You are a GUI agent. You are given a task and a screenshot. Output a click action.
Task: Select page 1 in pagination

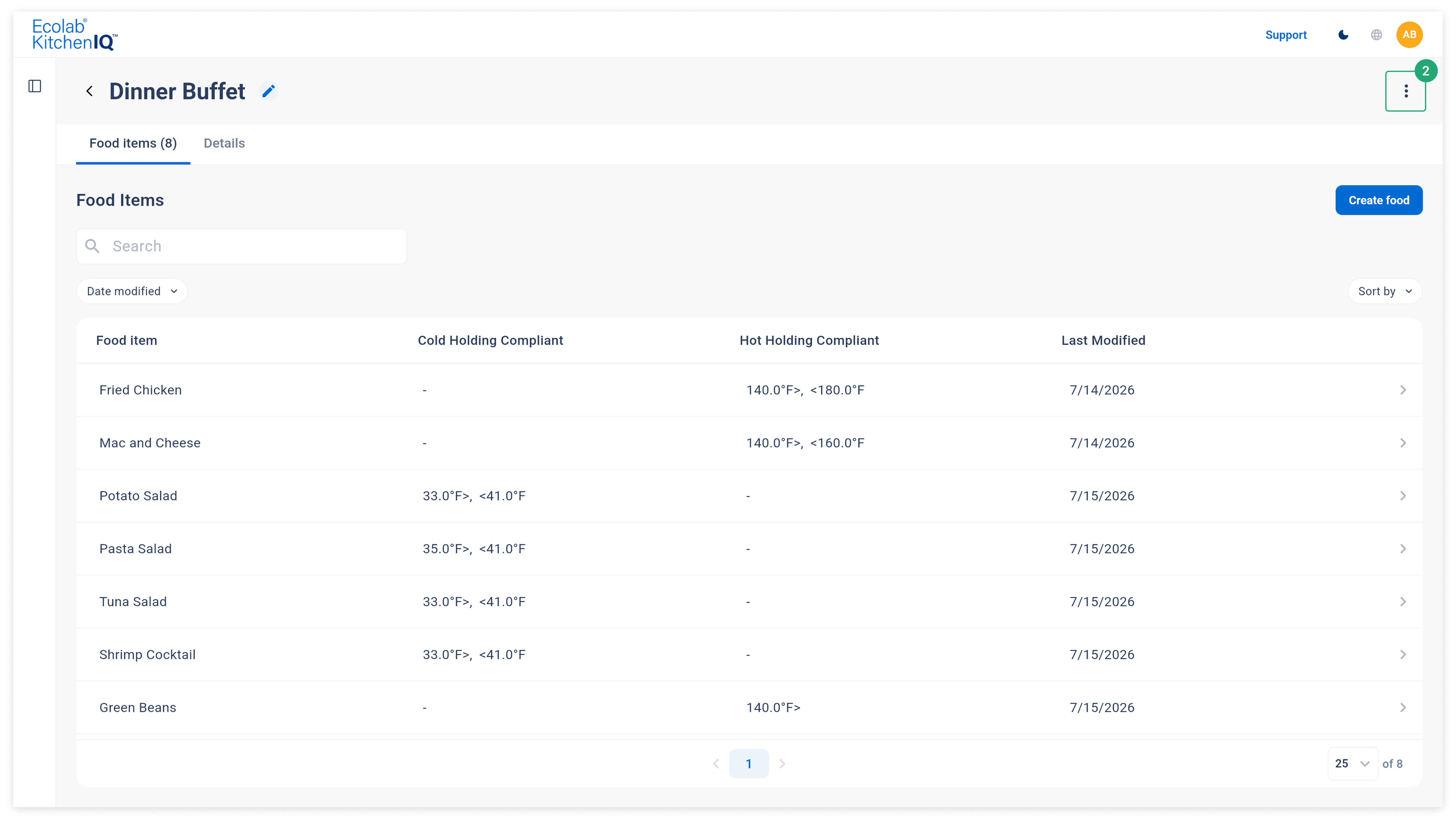(x=749, y=764)
